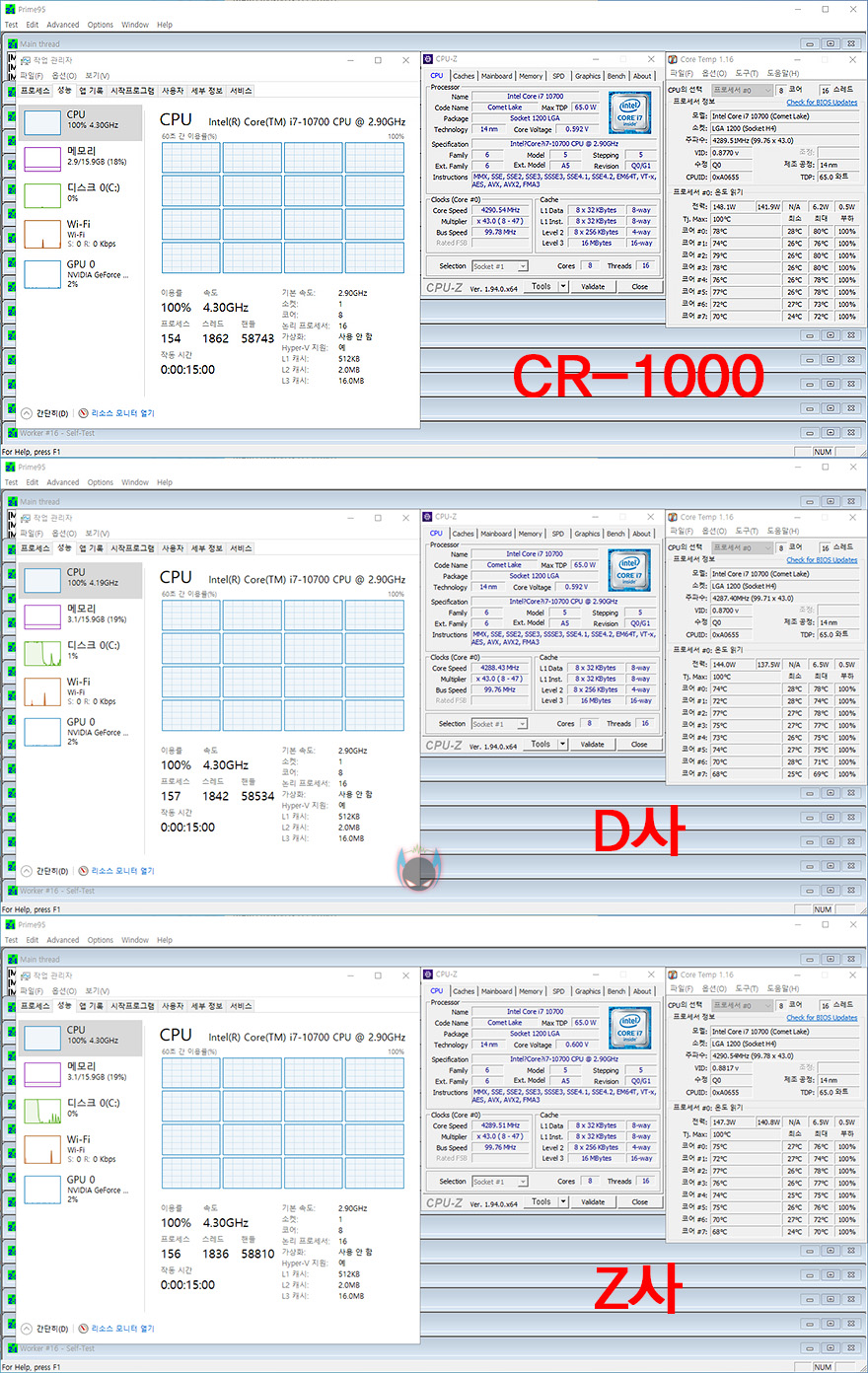The width and height of the screenshot is (868, 1373).
Task: Click first CPU core graph in CR-1000 Task Manager
Action: point(190,158)
